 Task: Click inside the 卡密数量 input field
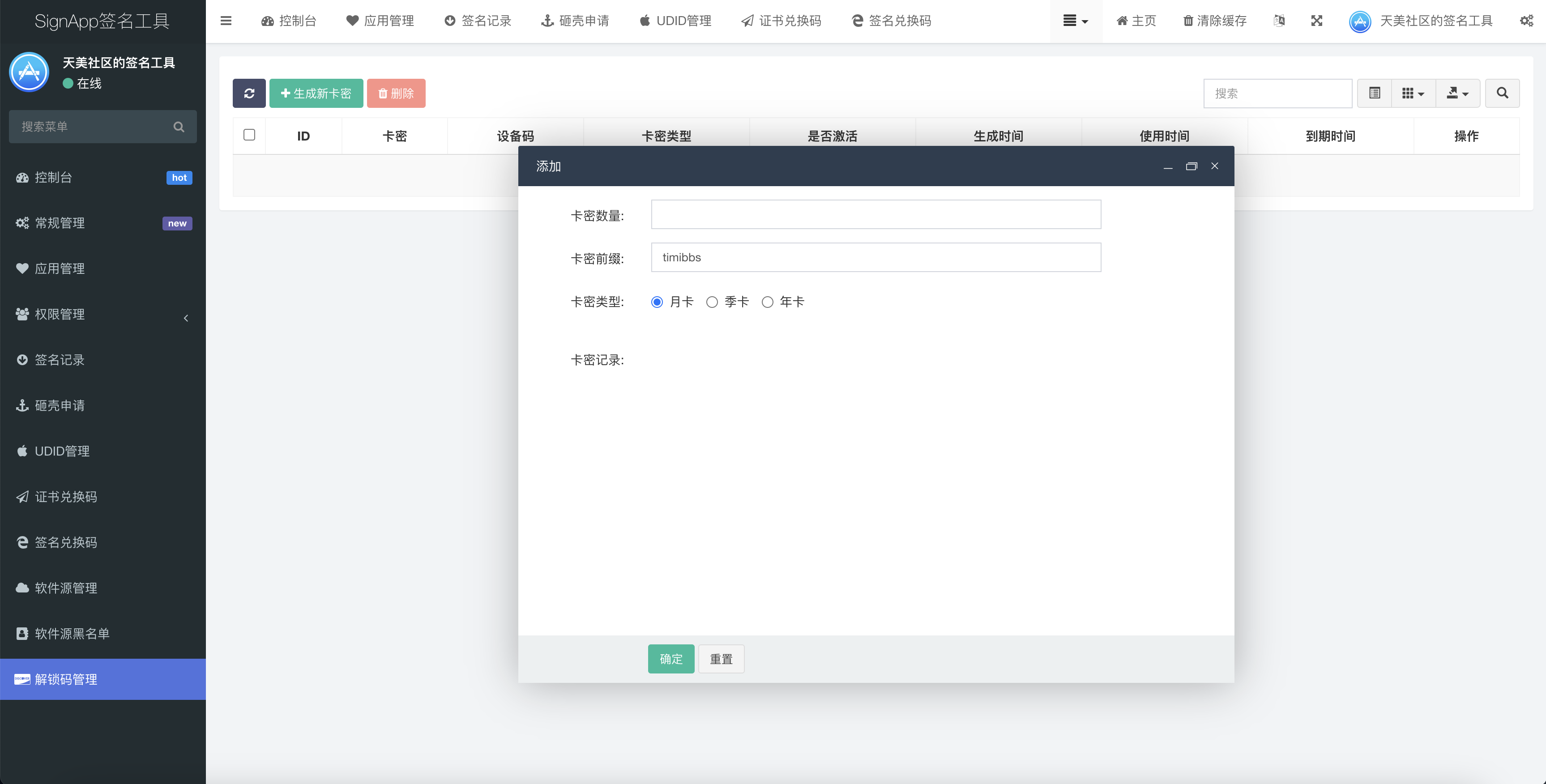(875, 214)
